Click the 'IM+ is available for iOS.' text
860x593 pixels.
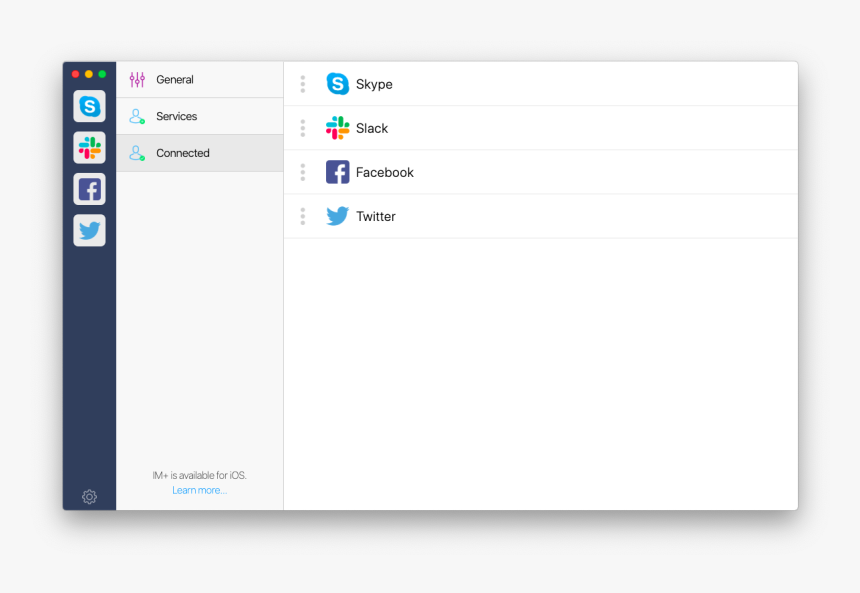point(200,475)
